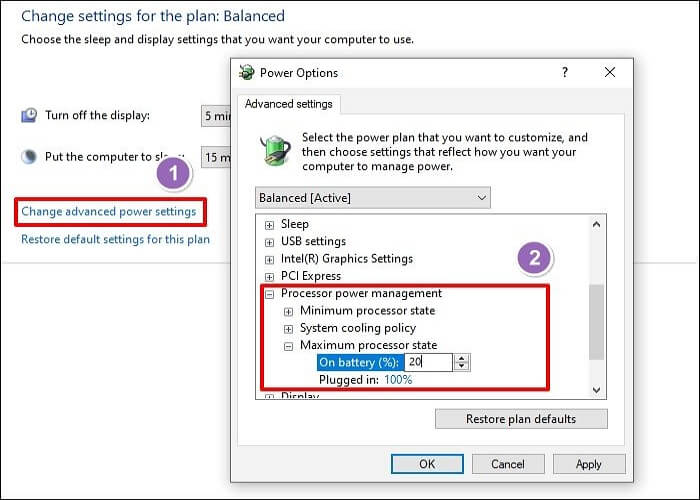Select PCI Express tree item
Viewport: 700px width, 500px height.
(311, 276)
